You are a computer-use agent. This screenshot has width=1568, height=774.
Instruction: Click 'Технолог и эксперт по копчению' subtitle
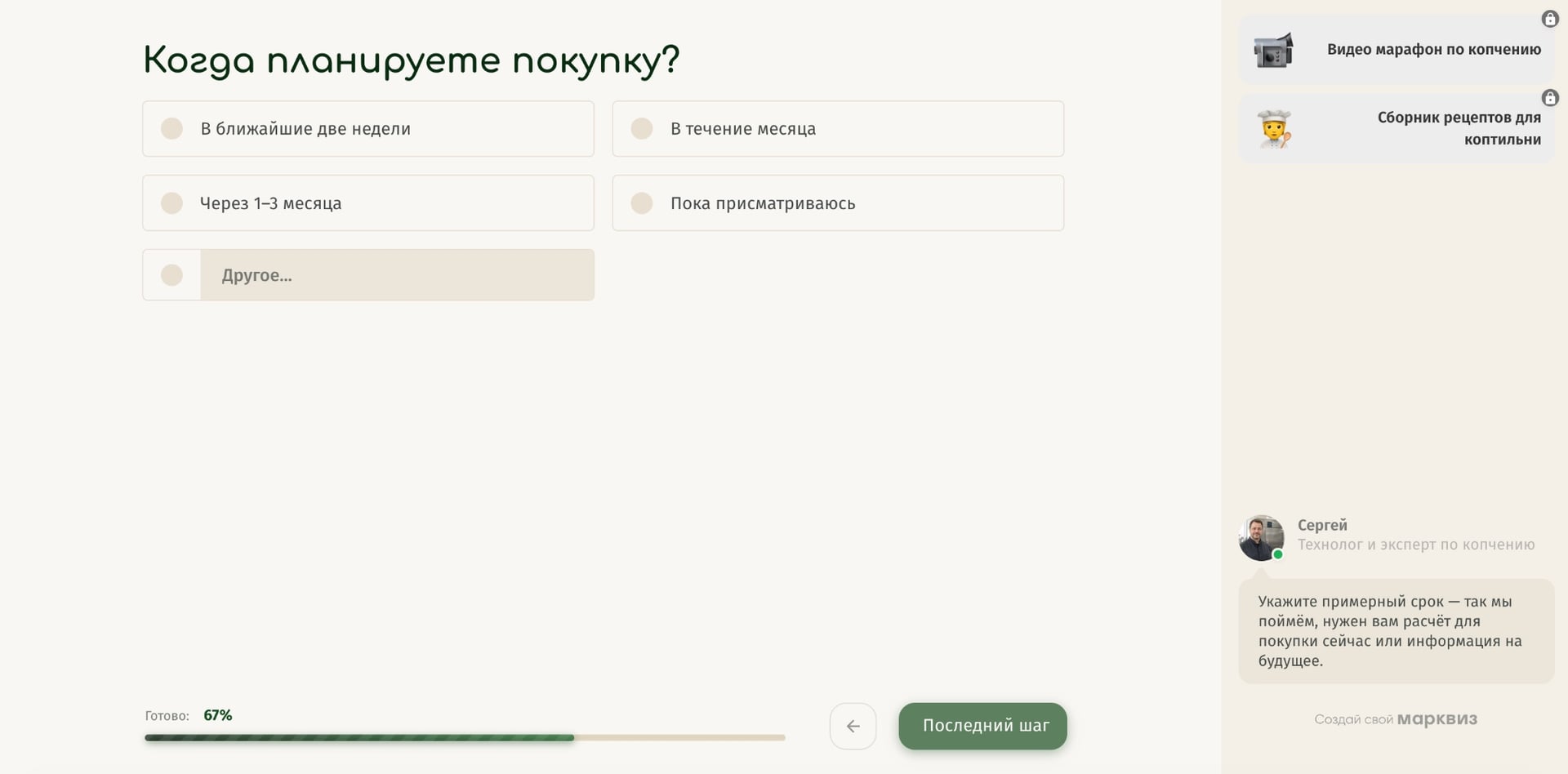click(x=1416, y=545)
